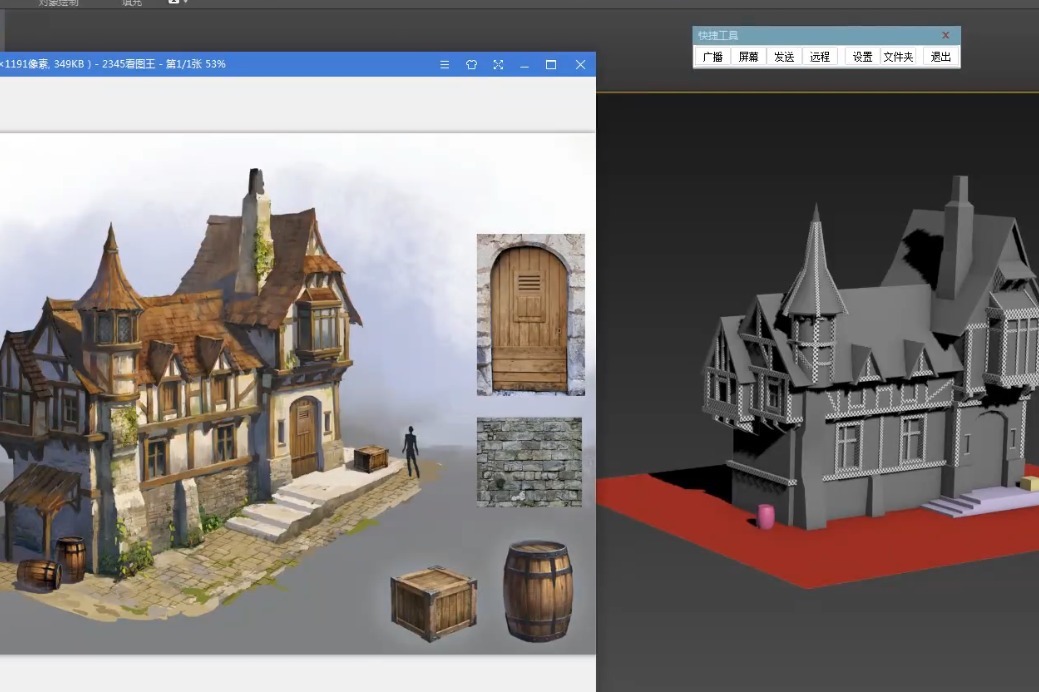
Task: Click the stone wall texture thumbnail
Action: click(x=529, y=463)
